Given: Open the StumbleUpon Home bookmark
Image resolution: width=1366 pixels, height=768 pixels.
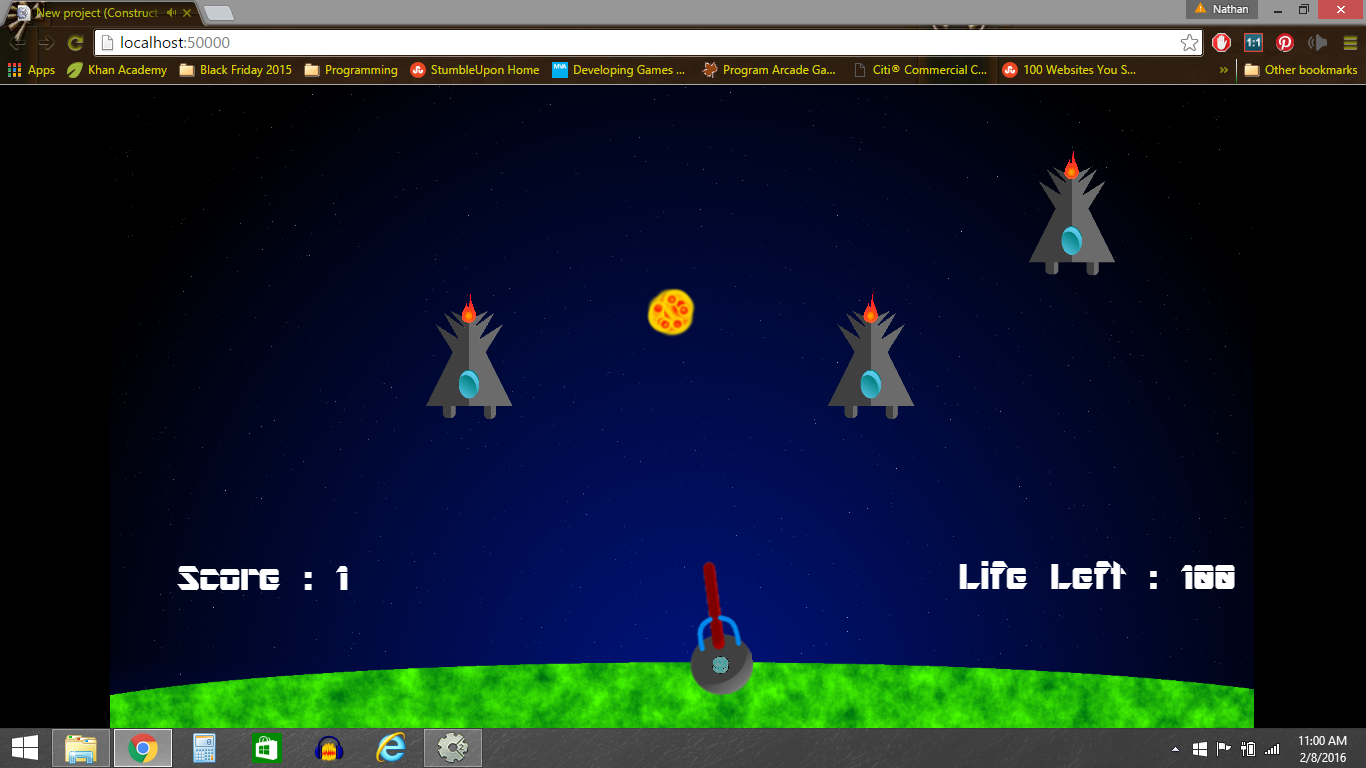Looking at the screenshot, I should coord(475,70).
